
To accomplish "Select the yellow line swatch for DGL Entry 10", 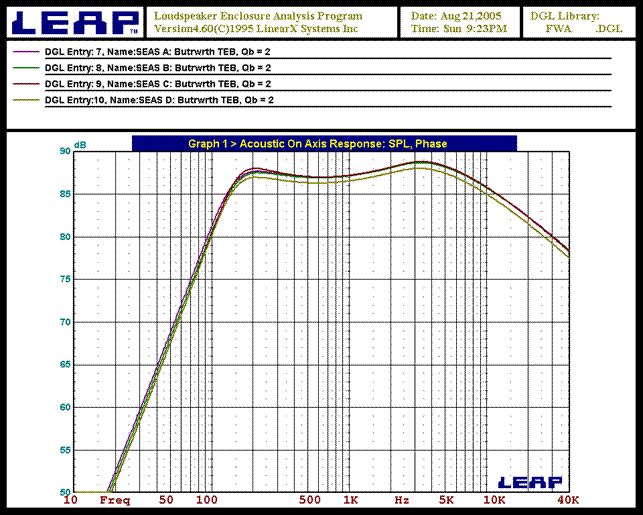I will coord(27,101).
